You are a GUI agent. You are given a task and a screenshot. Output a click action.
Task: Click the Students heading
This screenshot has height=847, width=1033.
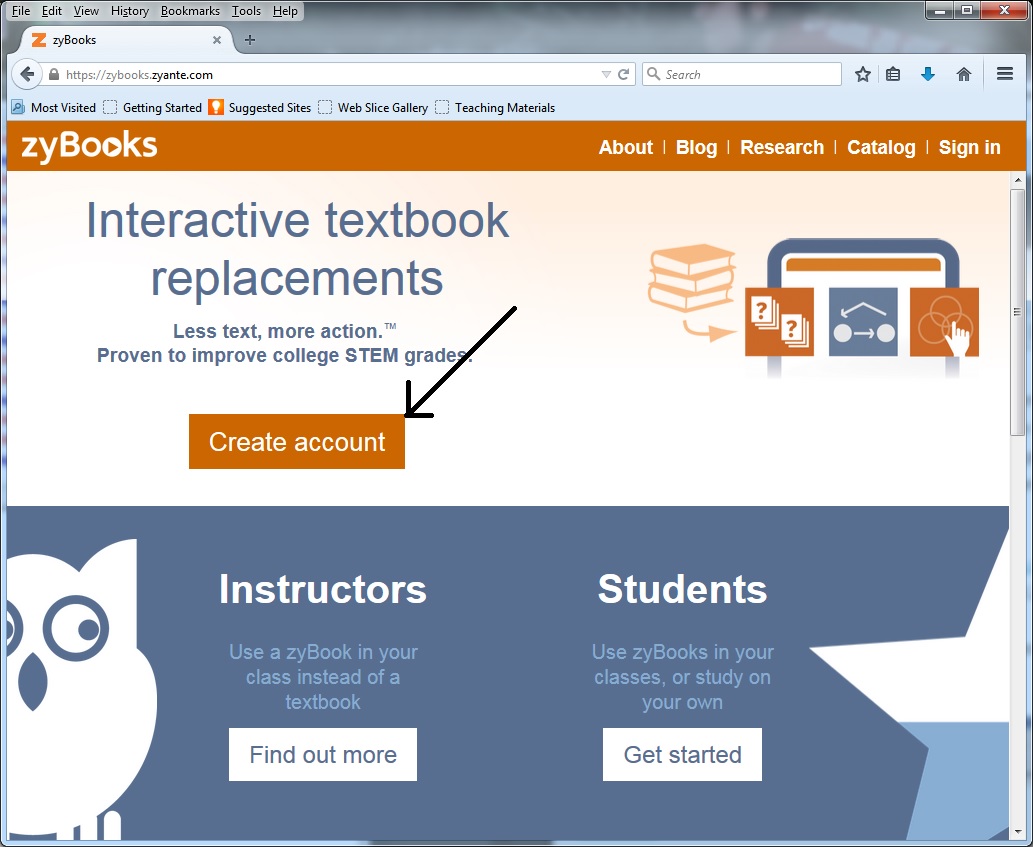tap(683, 589)
